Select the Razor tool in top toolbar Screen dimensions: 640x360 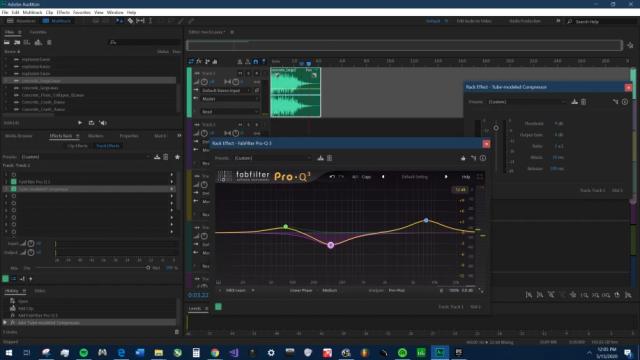[131, 21]
